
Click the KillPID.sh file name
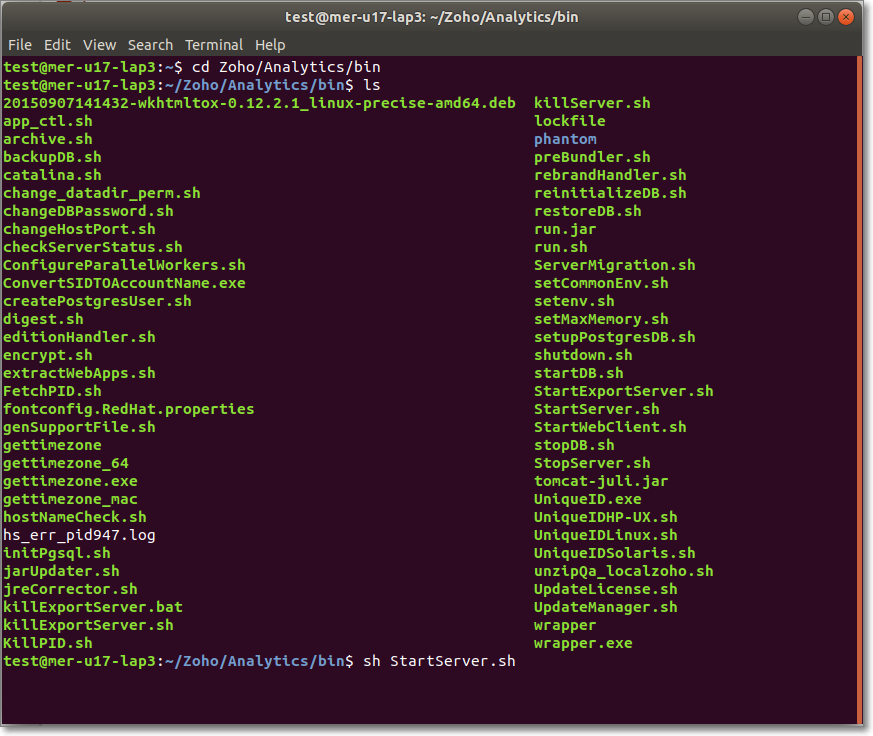point(47,643)
